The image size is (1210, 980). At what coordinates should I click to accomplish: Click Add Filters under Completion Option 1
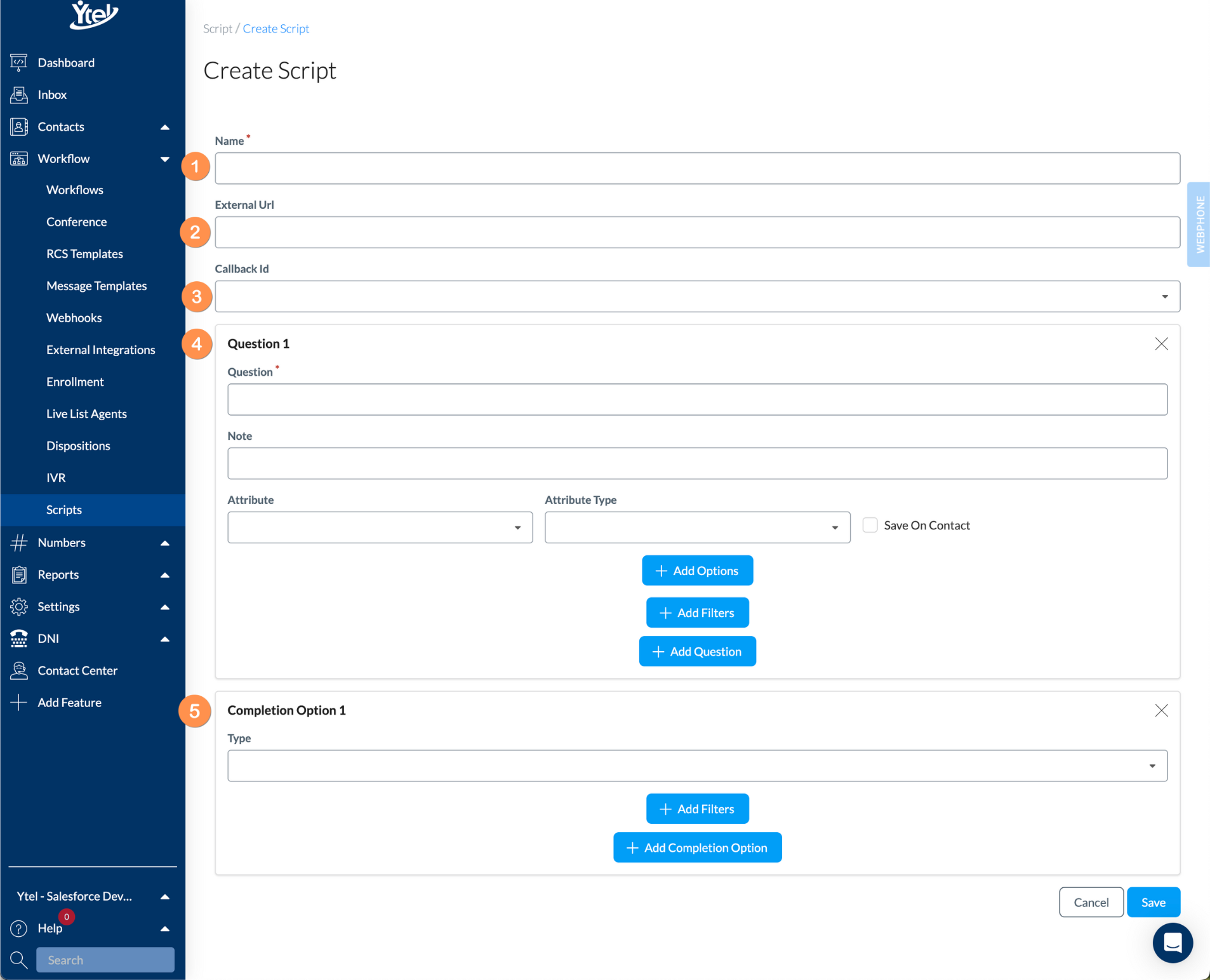697,809
